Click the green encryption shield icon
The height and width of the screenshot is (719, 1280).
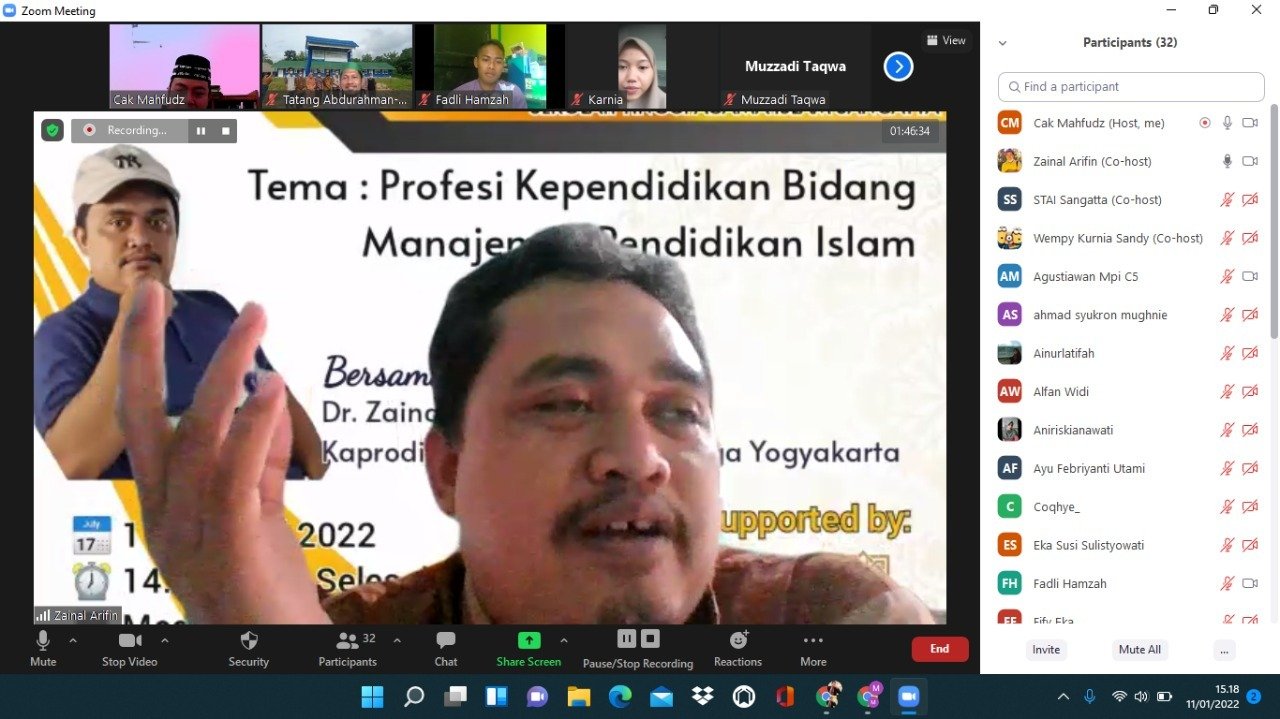tap(52, 130)
